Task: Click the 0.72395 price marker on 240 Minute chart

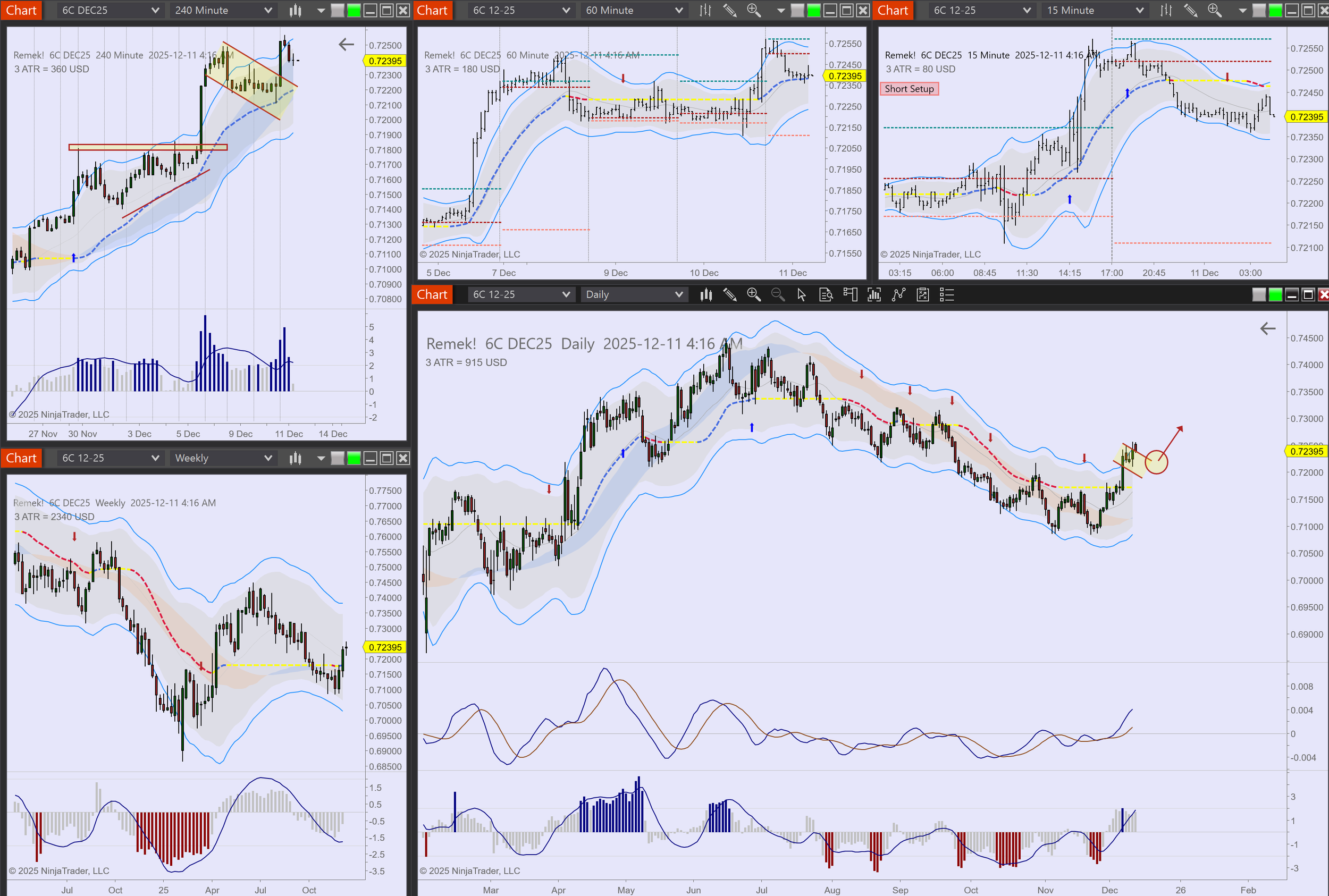Action: [385, 61]
